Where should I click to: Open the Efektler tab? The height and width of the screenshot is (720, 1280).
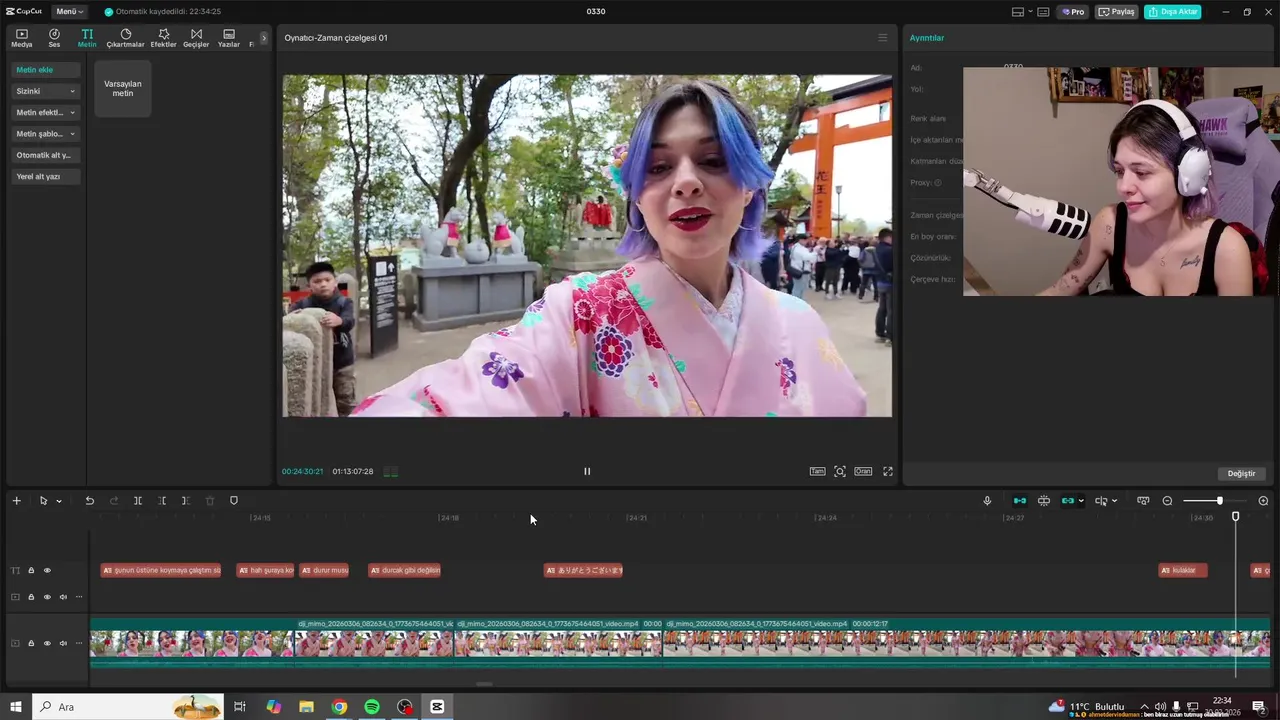(163, 38)
